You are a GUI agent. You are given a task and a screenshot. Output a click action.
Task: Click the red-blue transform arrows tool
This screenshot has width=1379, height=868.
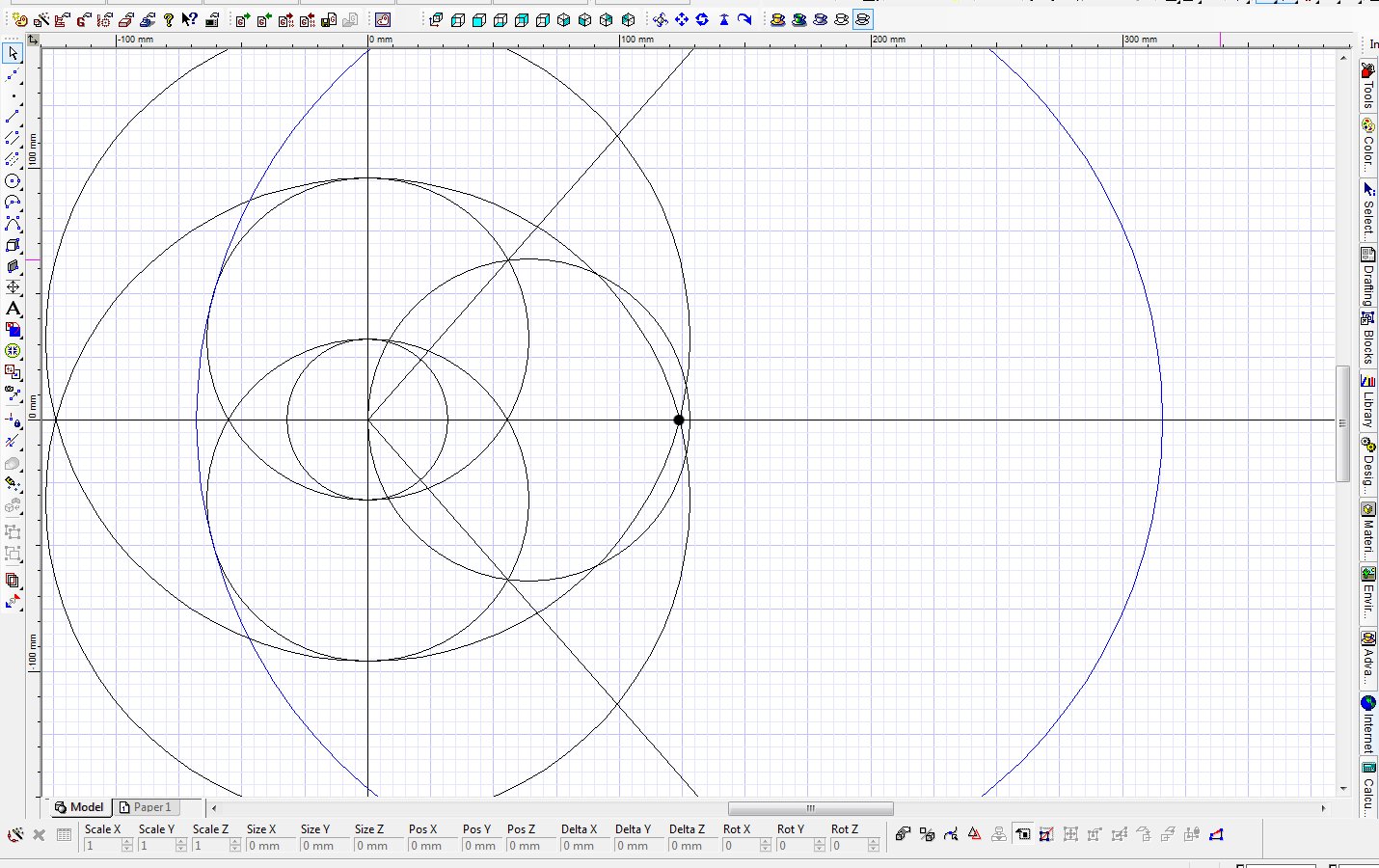tap(13, 602)
